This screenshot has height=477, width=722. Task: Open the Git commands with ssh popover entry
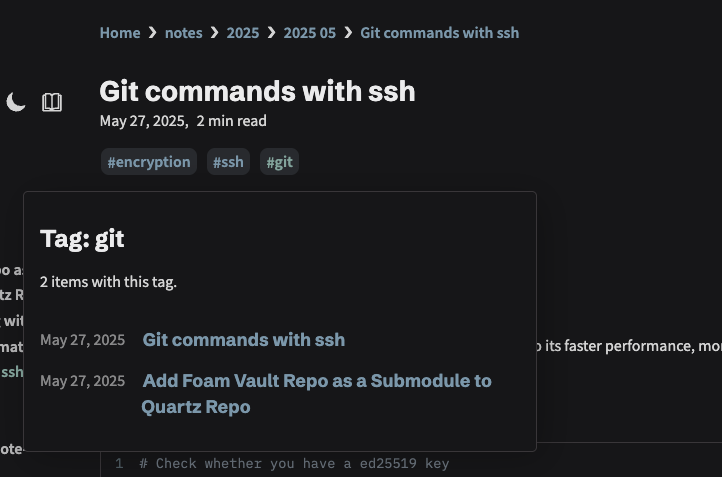pyautogui.click(x=244, y=340)
